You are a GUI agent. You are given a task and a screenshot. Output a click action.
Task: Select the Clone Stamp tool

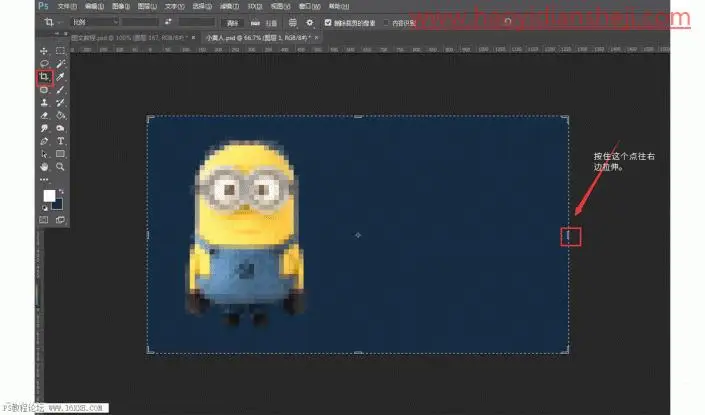[x=44, y=103]
